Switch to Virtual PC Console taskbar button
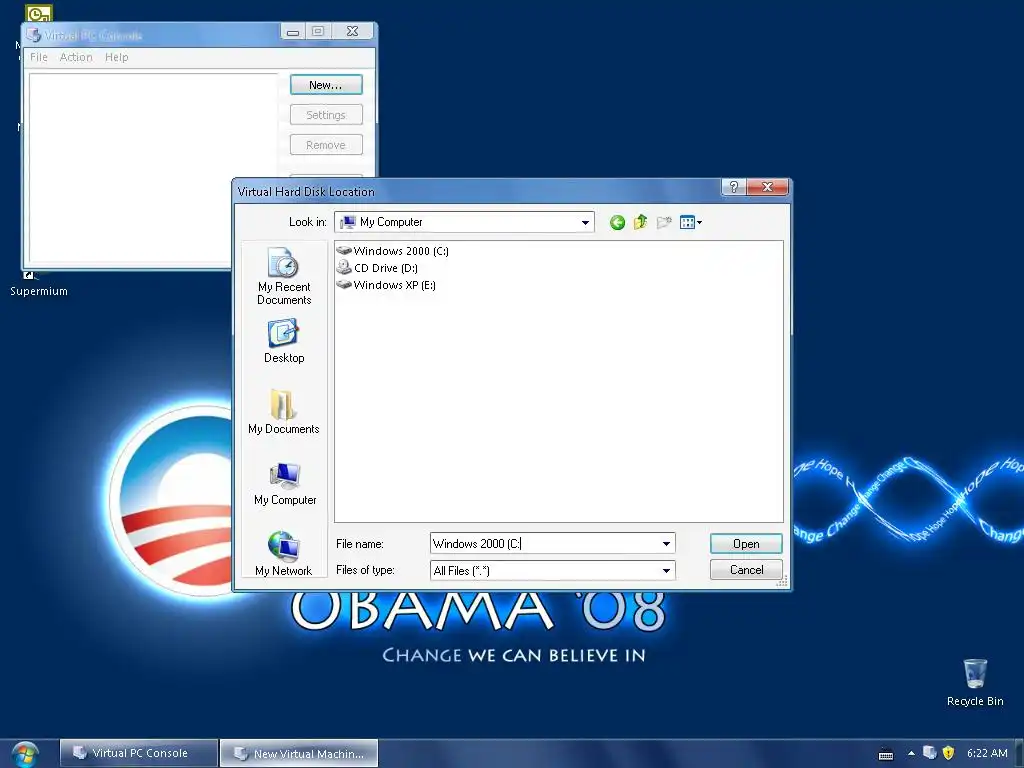 click(x=138, y=753)
